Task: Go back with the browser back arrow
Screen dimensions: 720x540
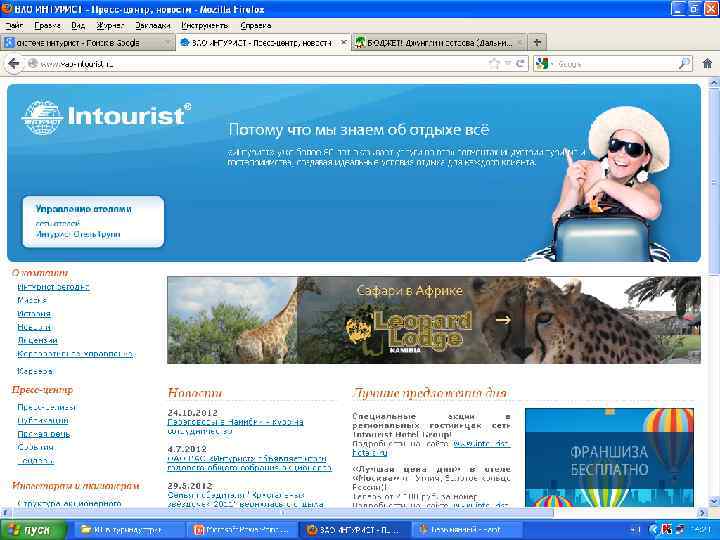Action: 13,63
